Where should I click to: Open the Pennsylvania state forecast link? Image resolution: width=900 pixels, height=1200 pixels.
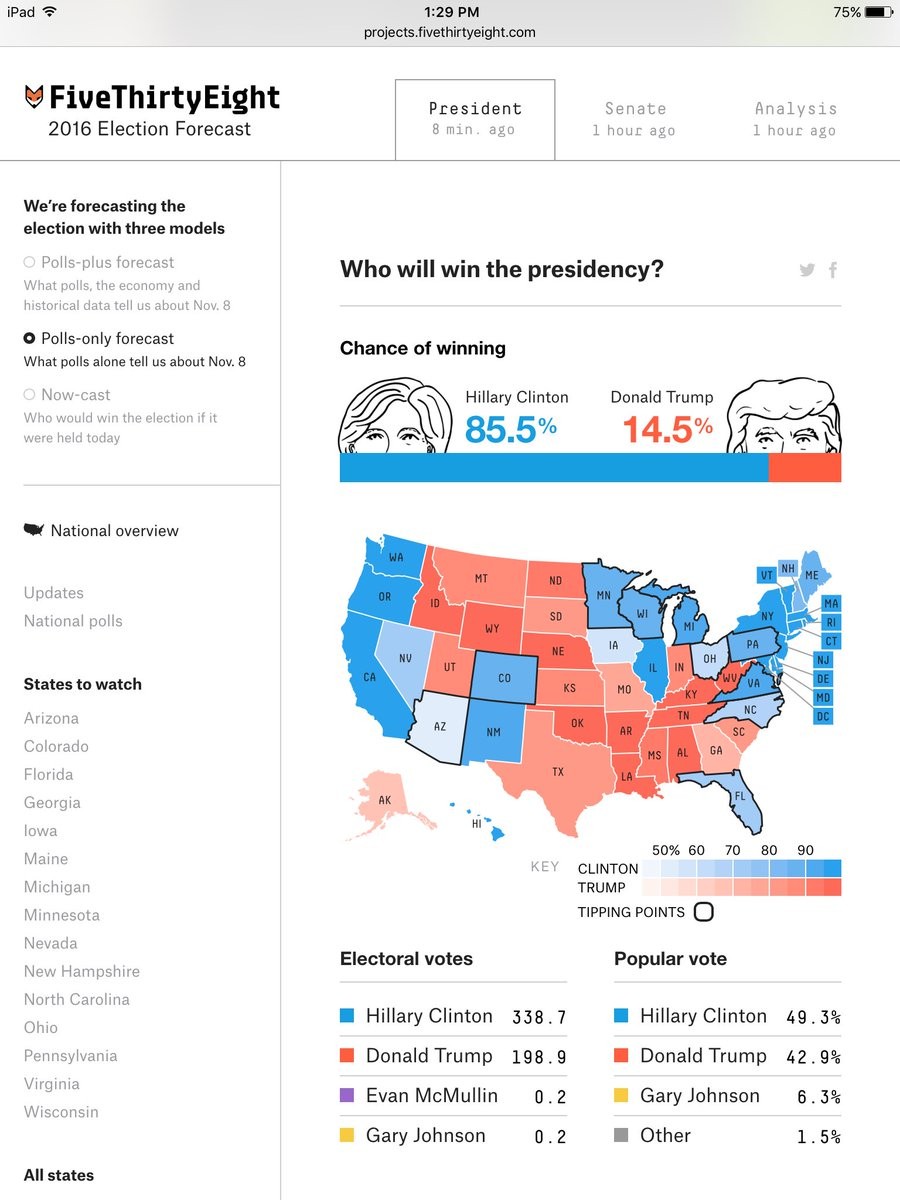coord(70,1056)
